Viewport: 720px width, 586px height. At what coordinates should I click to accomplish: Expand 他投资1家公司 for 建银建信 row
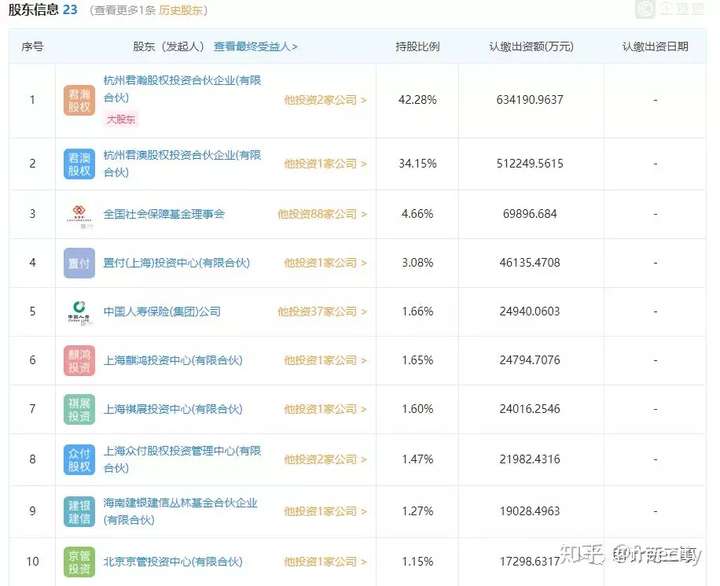(x=325, y=511)
